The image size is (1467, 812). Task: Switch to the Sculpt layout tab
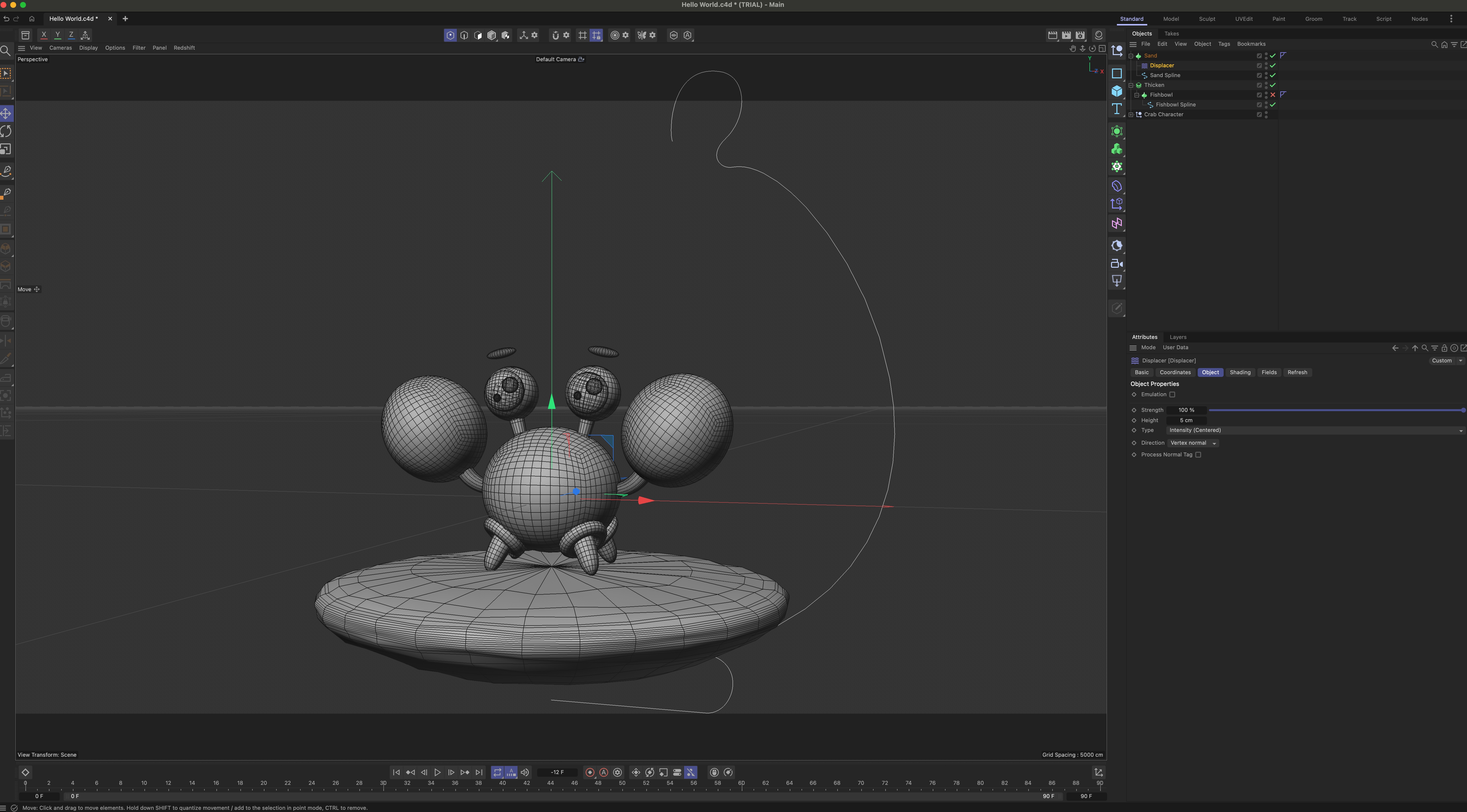click(x=1207, y=19)
